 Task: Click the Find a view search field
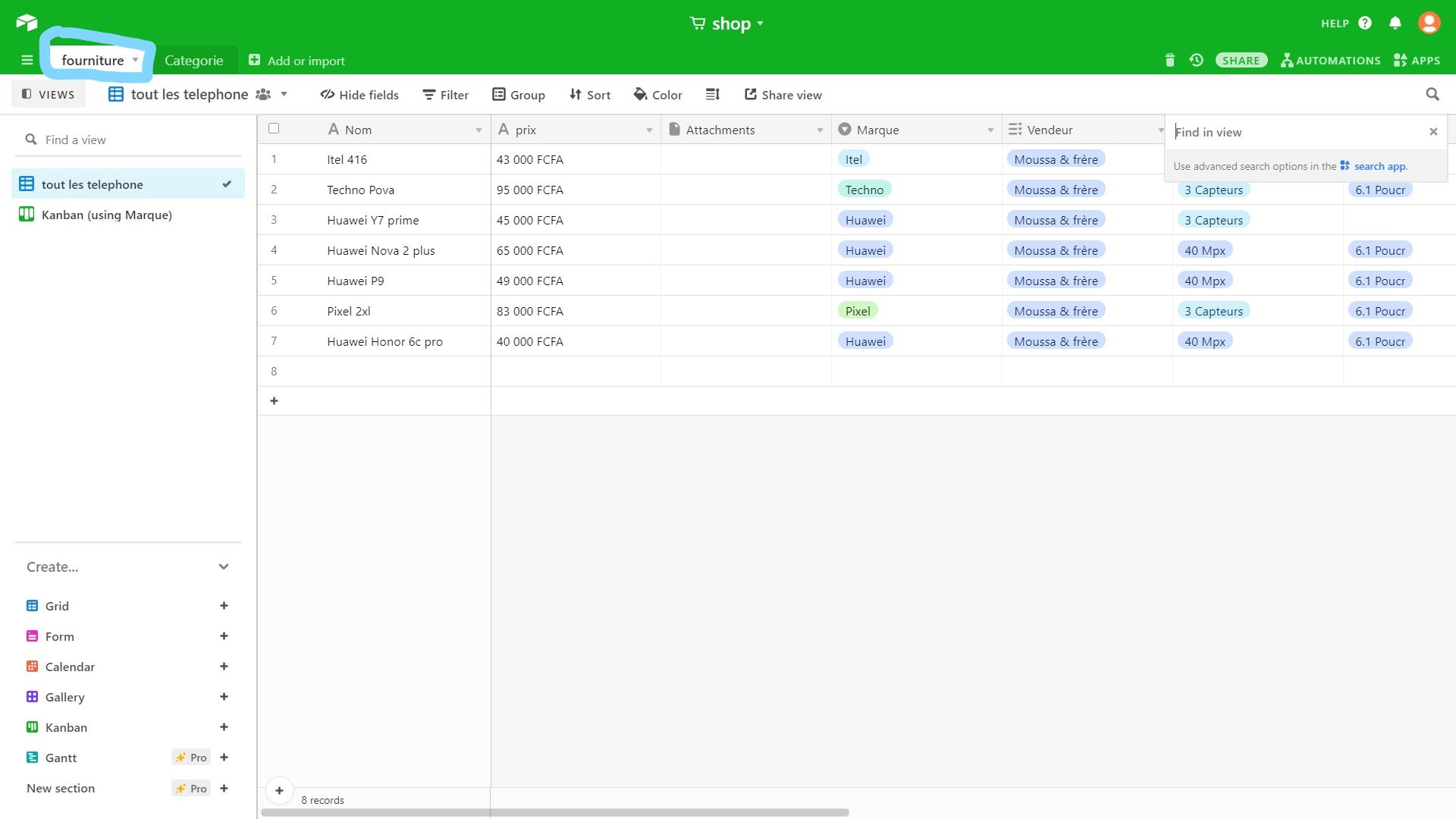coord(128,140)
